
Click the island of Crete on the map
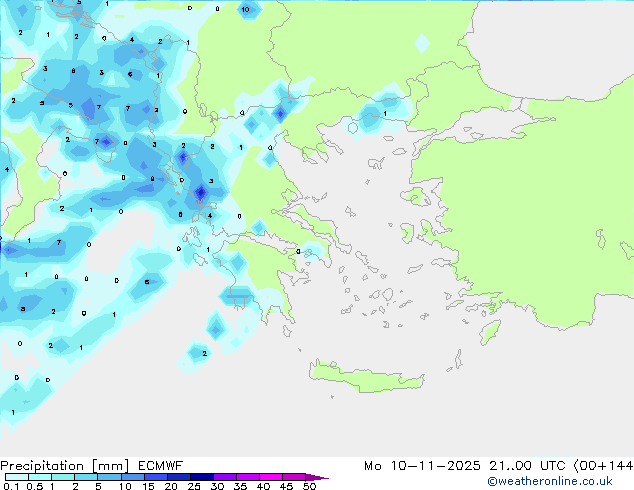pyautogui.click(x=366, y=378)
